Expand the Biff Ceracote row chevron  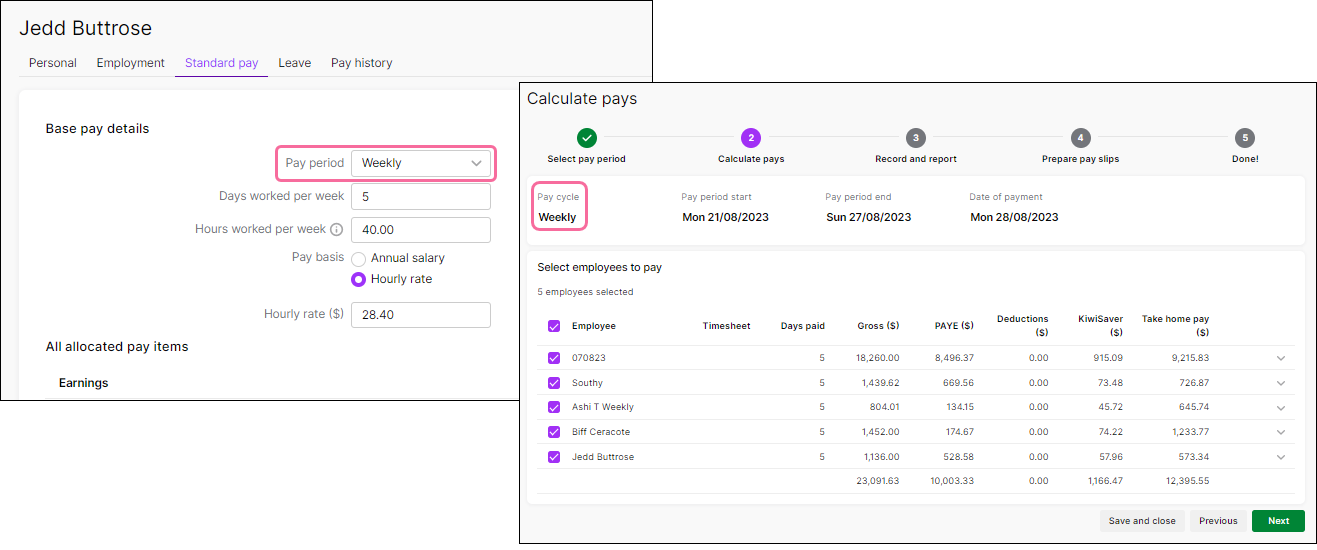coord(1281,432)
